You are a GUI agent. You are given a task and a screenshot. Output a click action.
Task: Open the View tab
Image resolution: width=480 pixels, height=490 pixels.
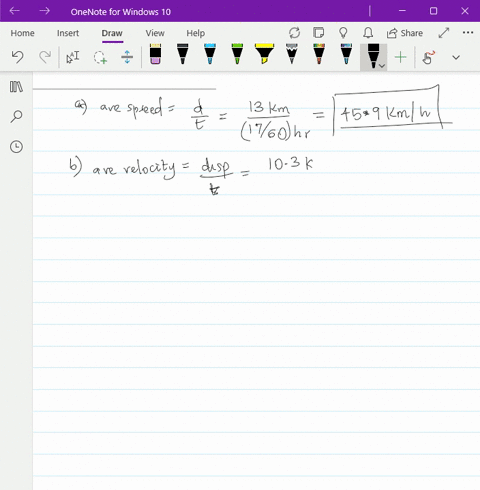click(x=155, y=33)
